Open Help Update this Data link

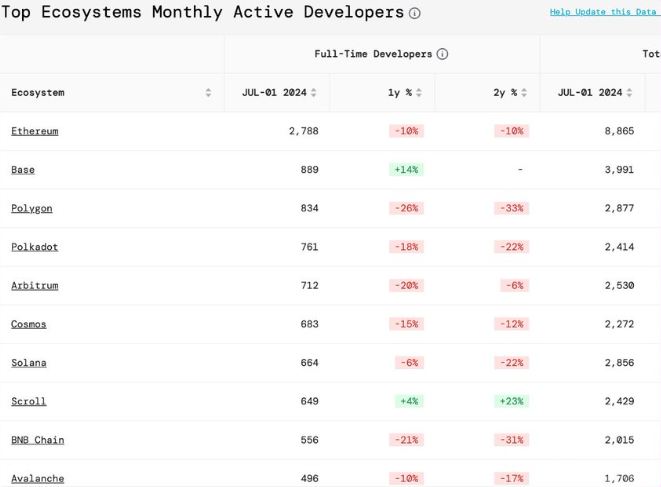(603, 12)
